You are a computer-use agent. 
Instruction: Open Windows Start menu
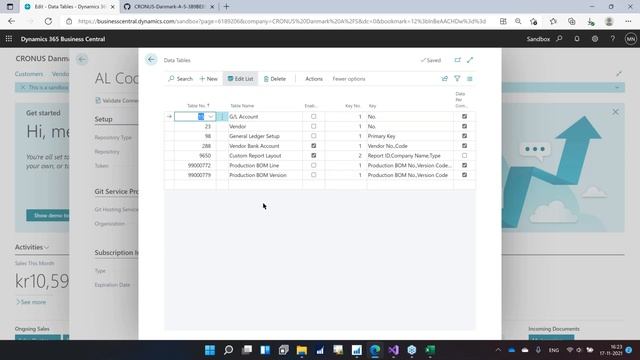point(210,350)
